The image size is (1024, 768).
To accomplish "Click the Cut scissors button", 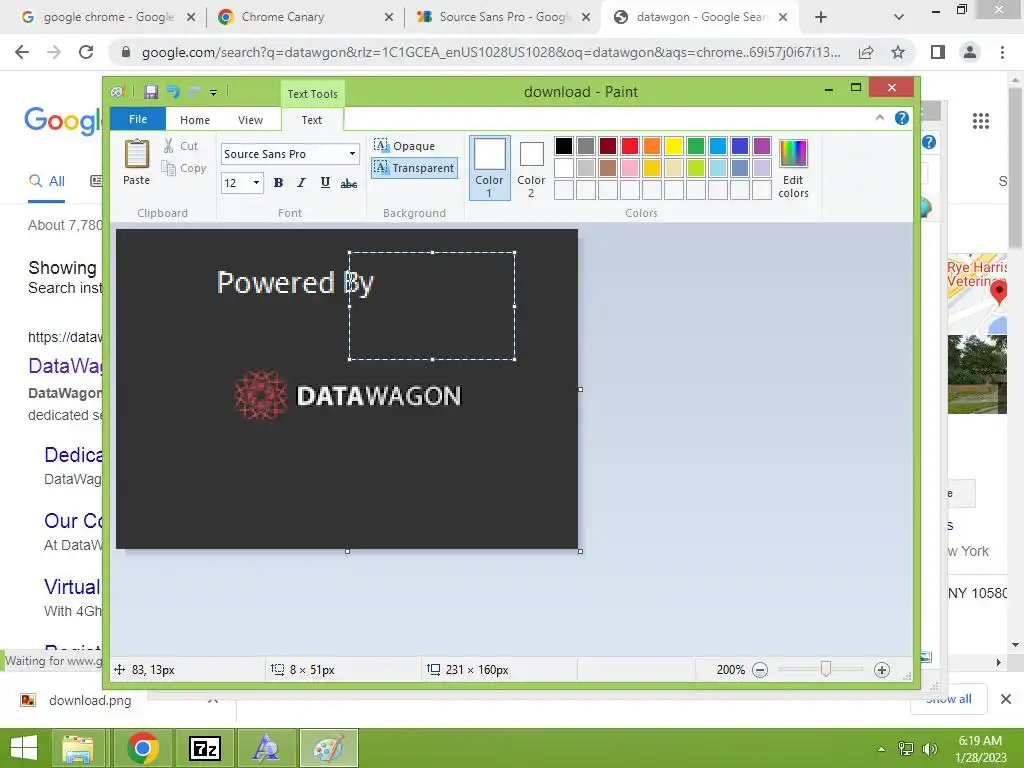I will (181, 146).
